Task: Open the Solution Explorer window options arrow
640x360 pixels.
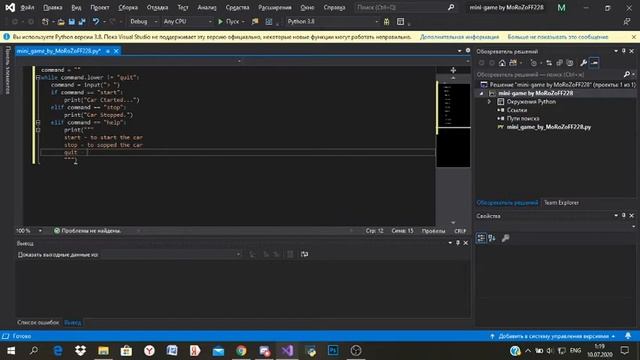Action: pos(616,51)
